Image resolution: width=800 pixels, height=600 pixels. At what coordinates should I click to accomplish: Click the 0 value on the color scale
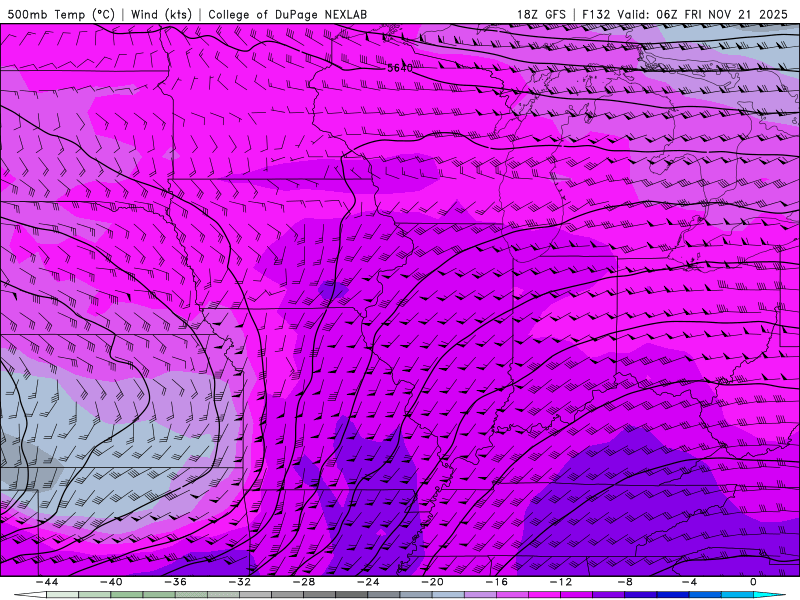click(754, 582)
